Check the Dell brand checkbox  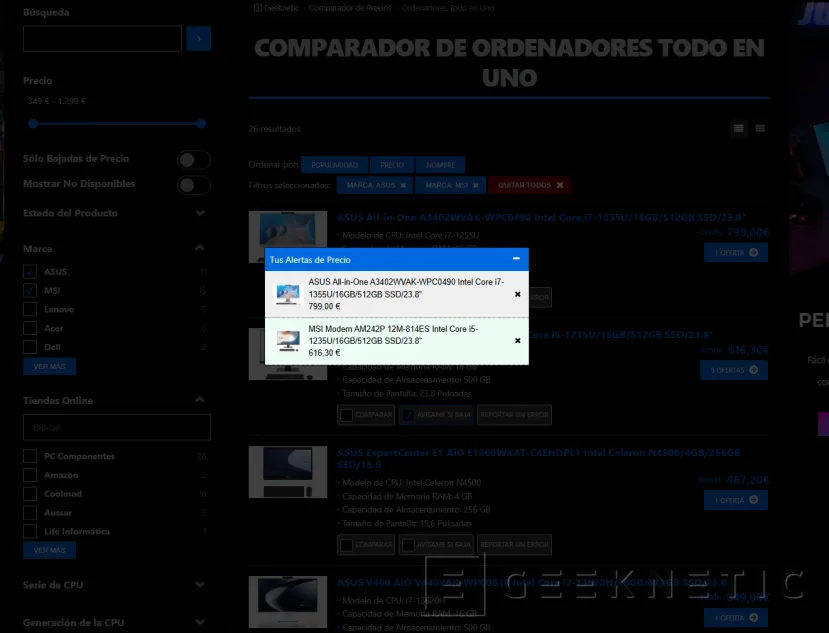click(x=30, y=347)
